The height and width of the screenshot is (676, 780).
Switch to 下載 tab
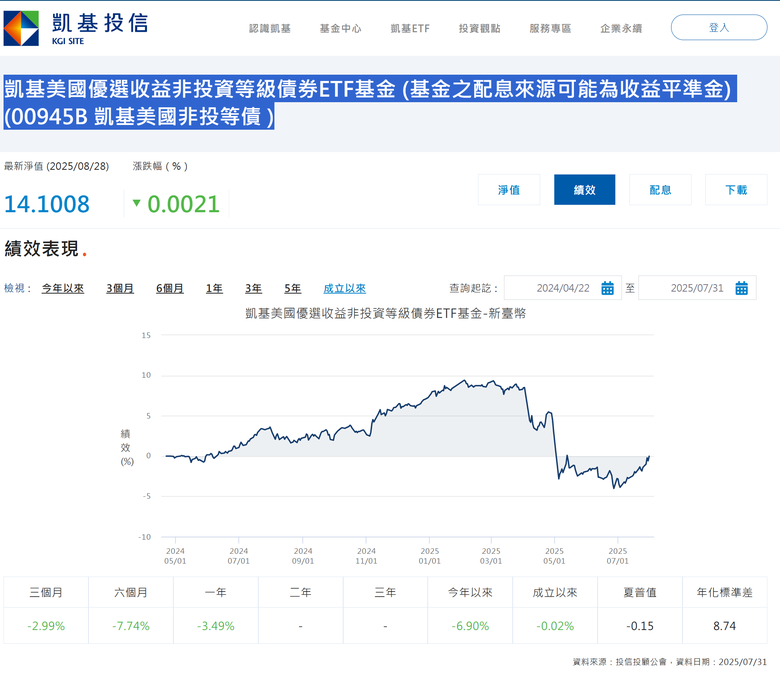coord(736,190)
